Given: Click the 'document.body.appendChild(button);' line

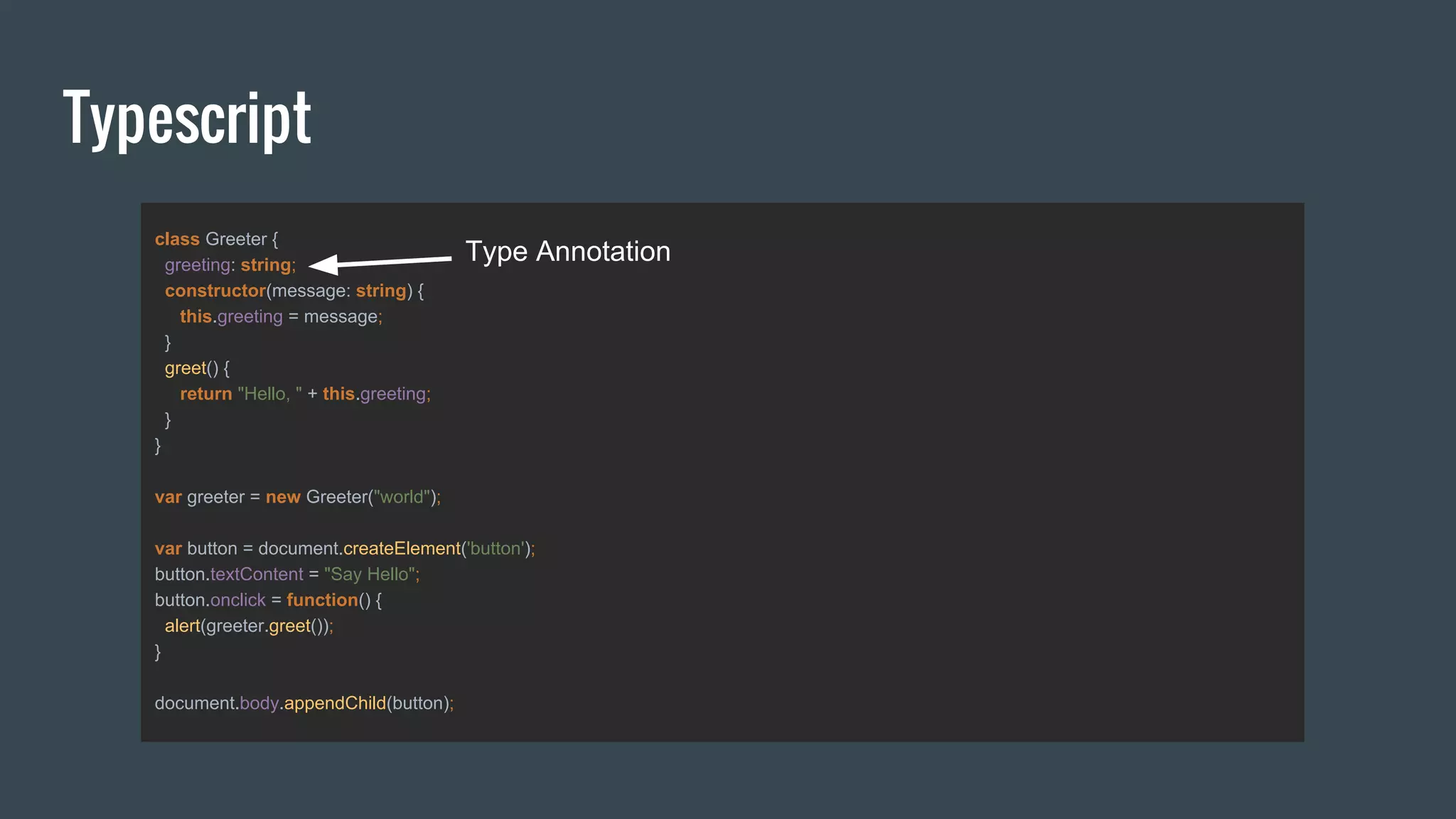Looking at the screenshot, I should (x=304, y=703).
